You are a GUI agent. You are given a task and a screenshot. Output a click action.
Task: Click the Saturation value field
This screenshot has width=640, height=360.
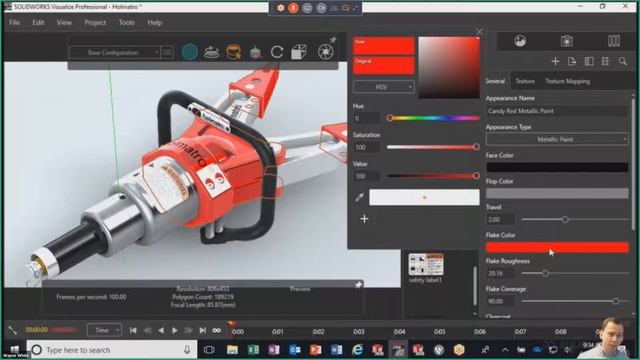(366, 147)
